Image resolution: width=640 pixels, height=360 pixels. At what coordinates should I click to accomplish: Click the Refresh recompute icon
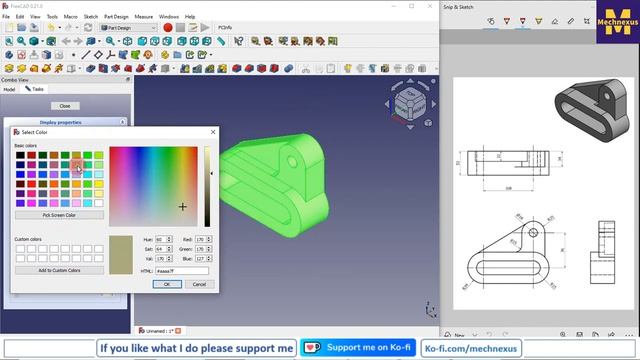coord(88,28)
